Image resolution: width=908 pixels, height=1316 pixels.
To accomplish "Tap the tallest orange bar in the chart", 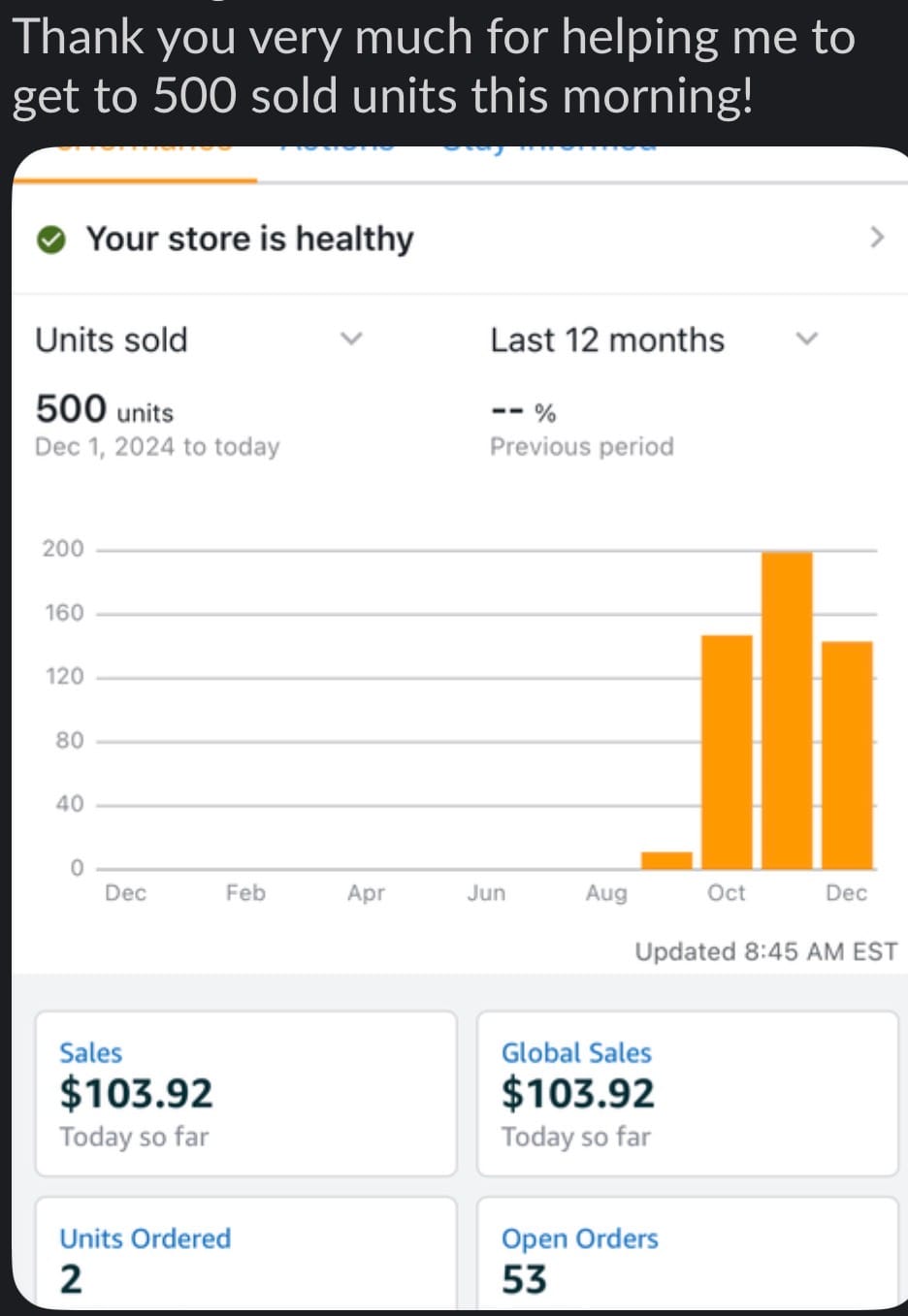I will coord(787,710).
